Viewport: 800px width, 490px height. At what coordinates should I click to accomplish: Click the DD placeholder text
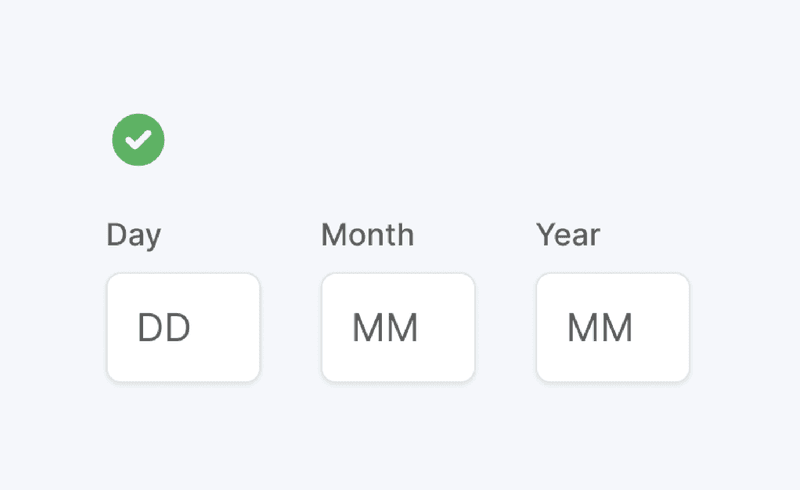coord(164,328)
